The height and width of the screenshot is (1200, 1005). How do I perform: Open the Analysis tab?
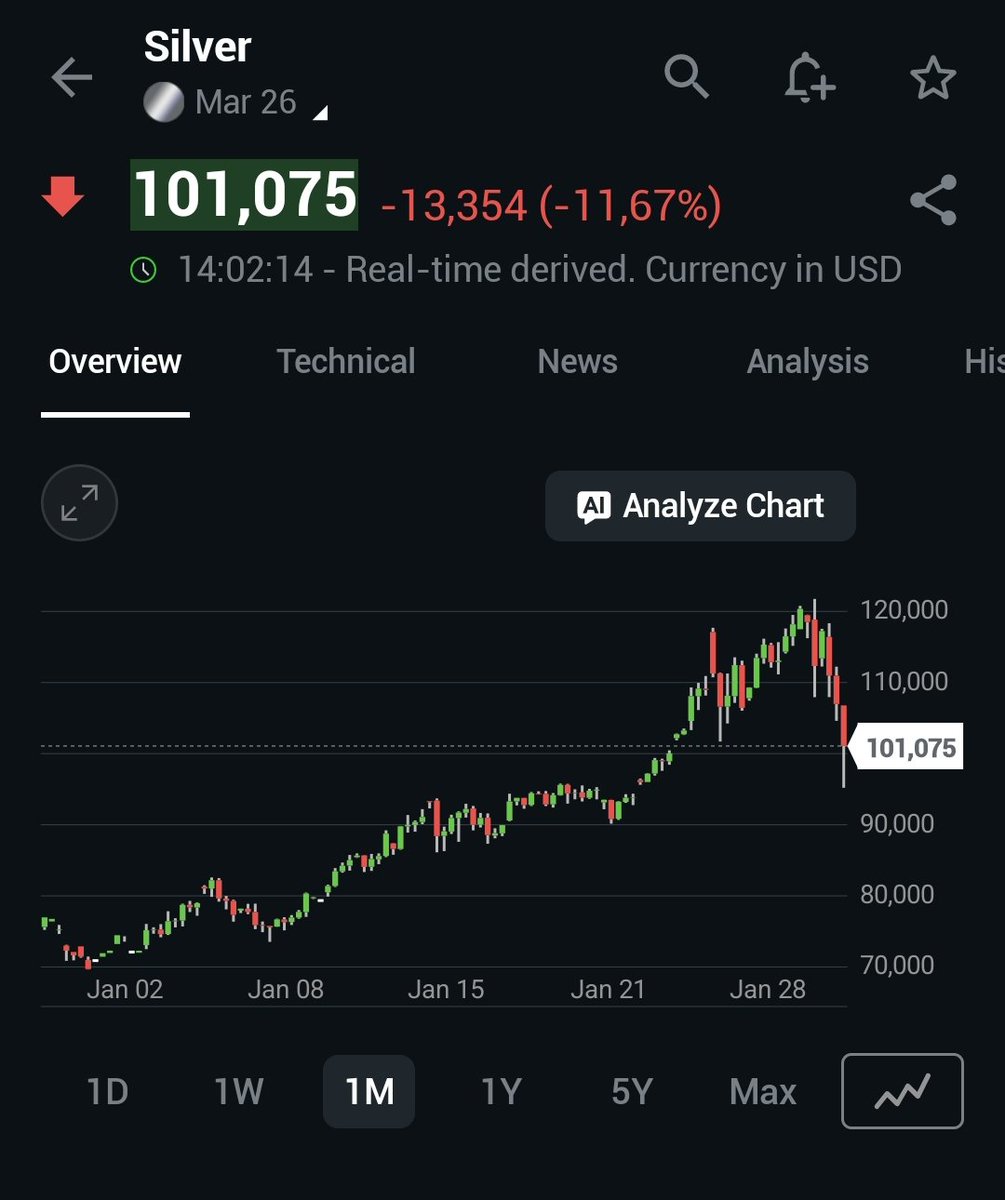pyautogui.click(x=807, y=362)
